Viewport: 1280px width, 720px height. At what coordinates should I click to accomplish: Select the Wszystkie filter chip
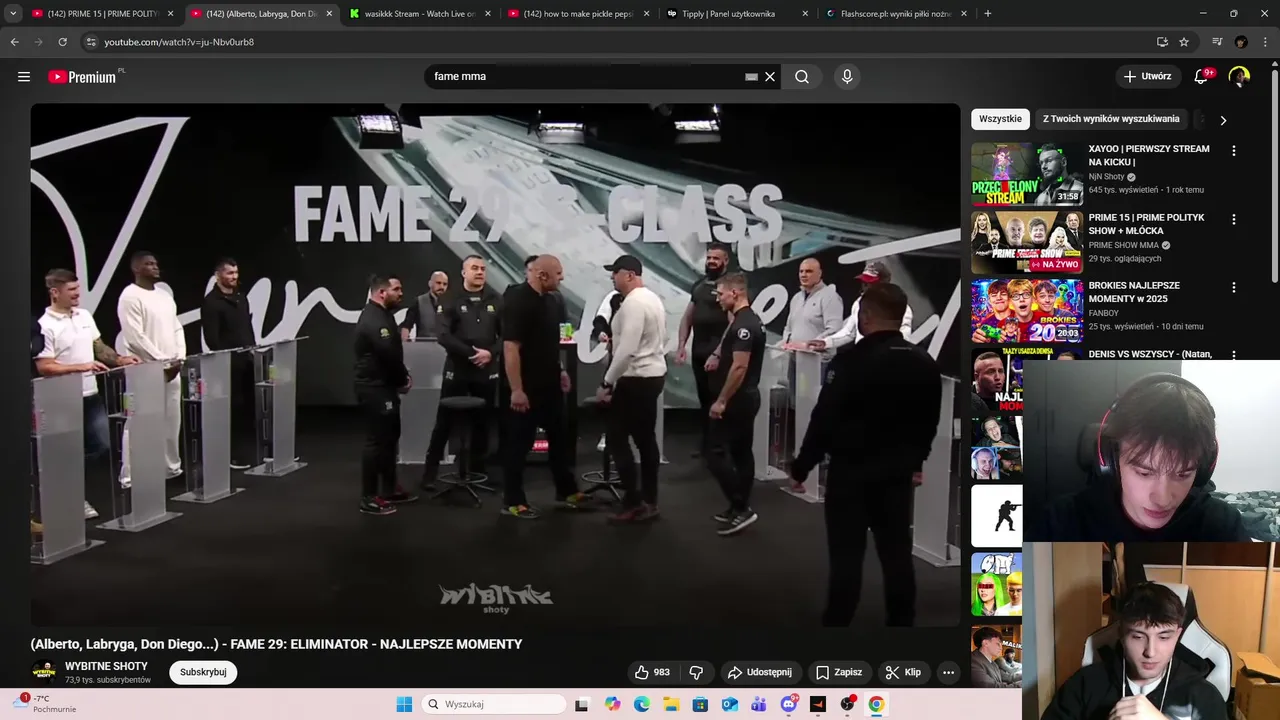pos(1000,119)
